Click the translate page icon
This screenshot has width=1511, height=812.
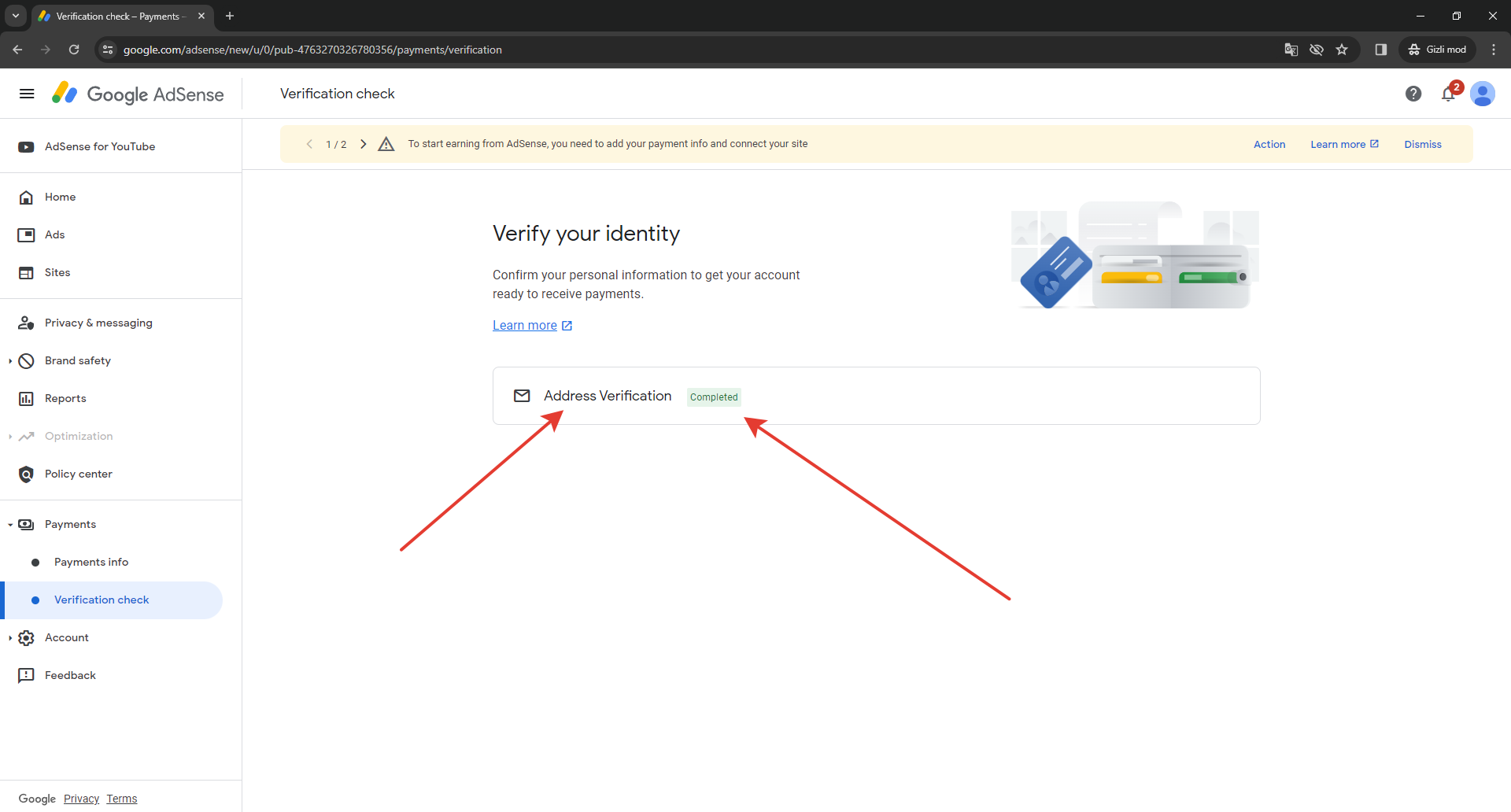1291,50
